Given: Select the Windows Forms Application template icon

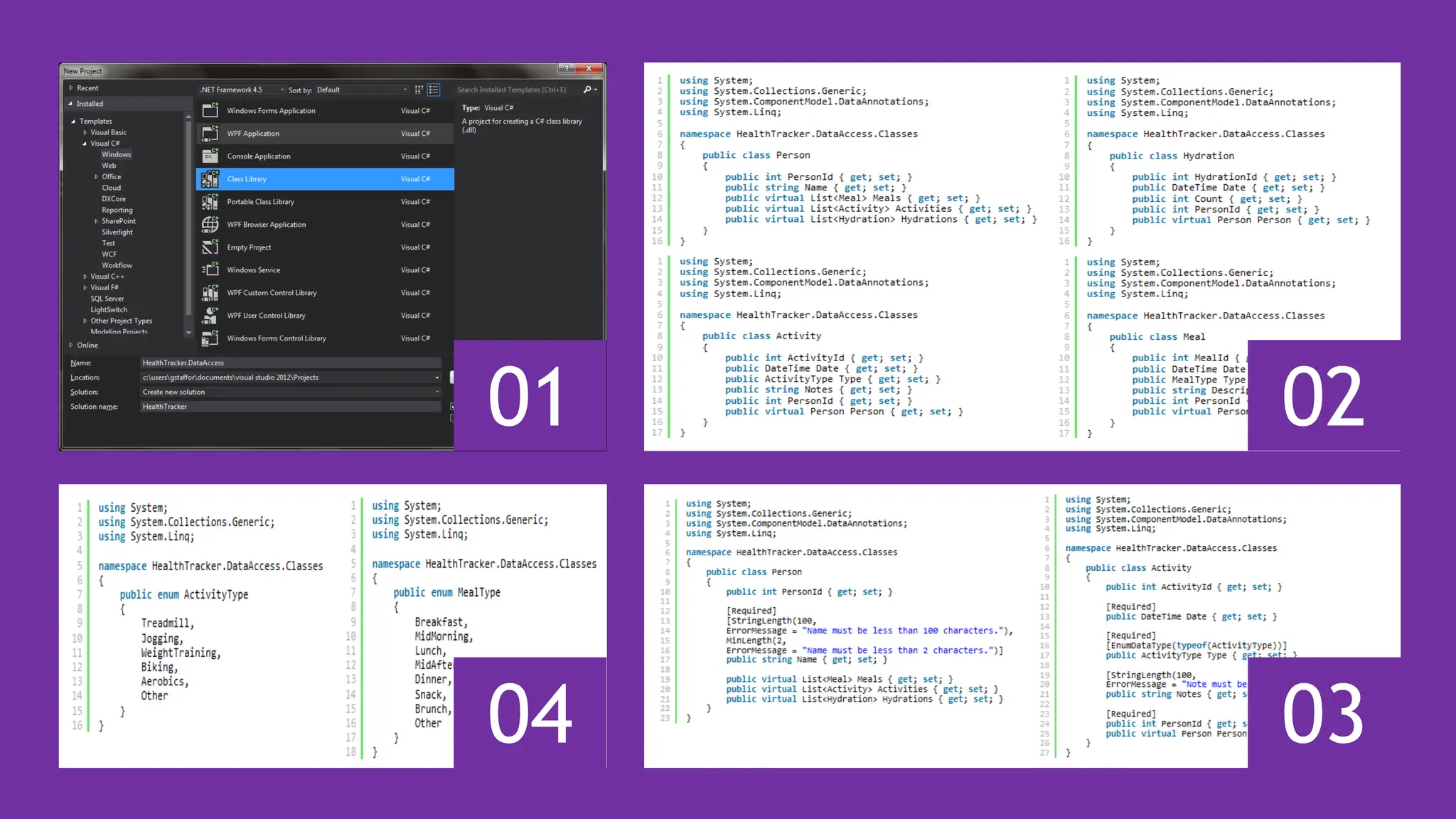Looking at the screenshot, I should [210, 111].
